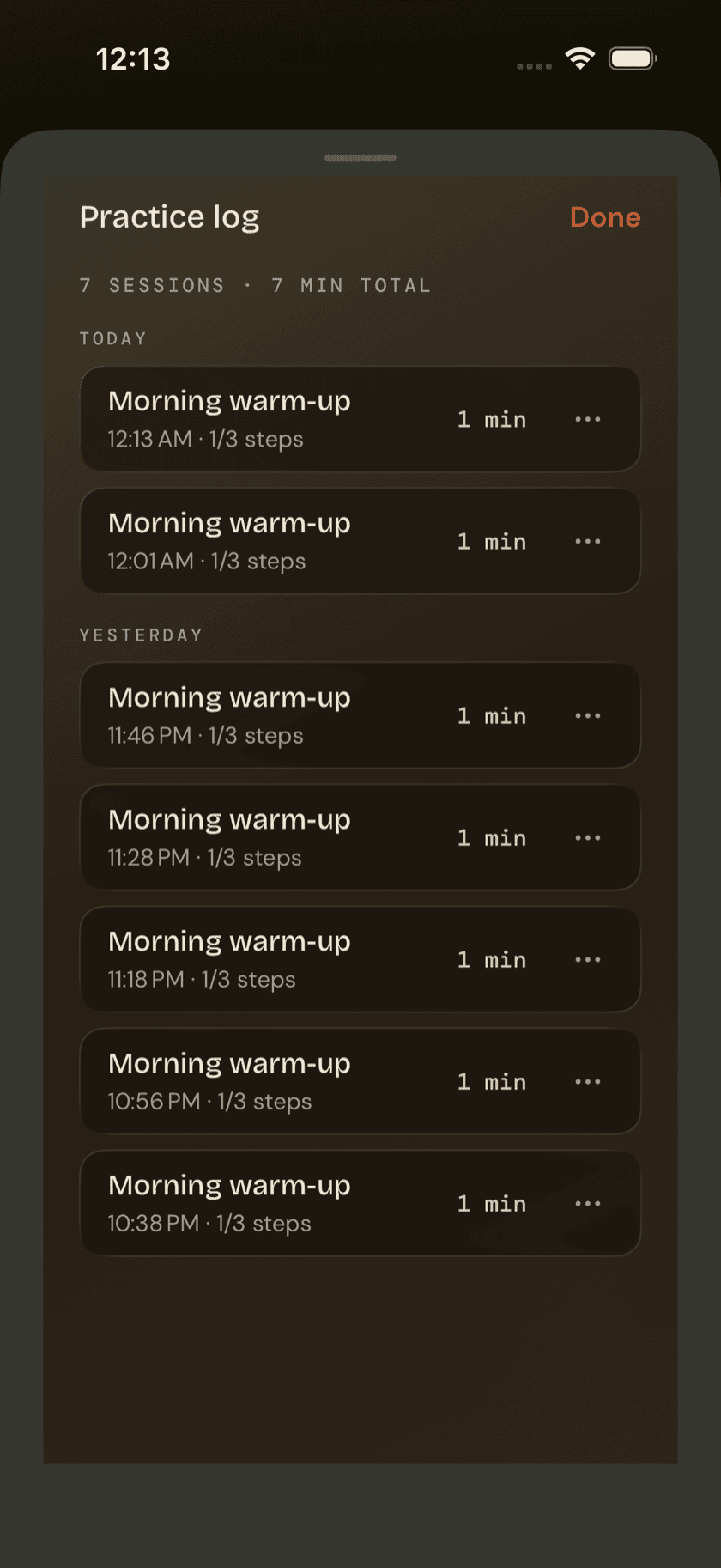Open more options for 12:13 AM session
This screenshot has width=721, height=1568.
click(x=588, y=419)
